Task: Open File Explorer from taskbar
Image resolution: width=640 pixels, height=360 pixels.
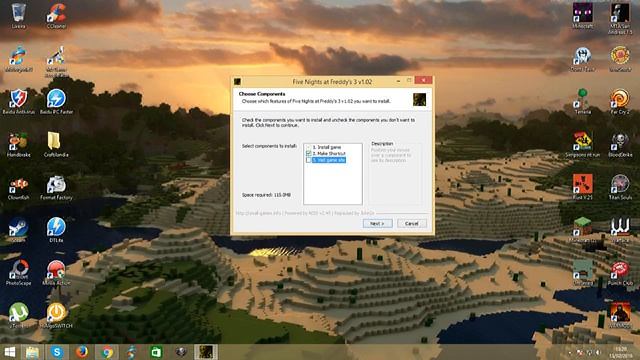Action: click(32, 352)
